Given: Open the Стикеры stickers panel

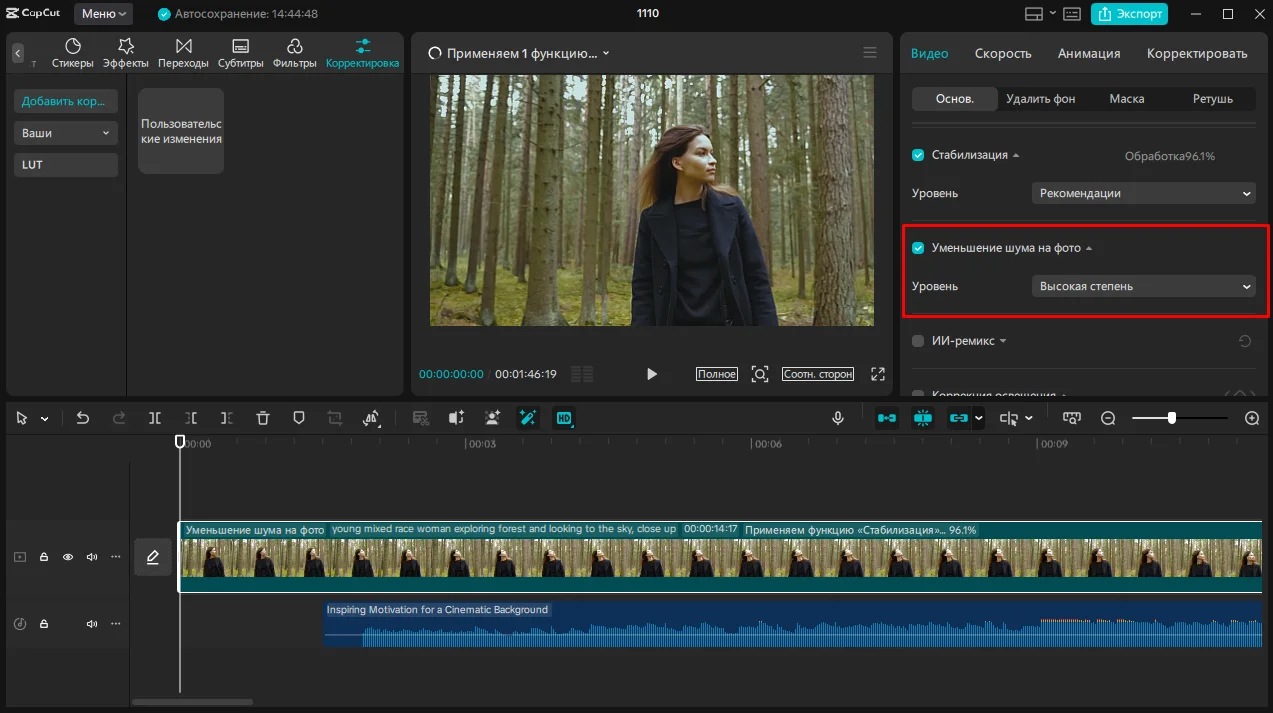Looking at the screenshot, I should 73,53.
